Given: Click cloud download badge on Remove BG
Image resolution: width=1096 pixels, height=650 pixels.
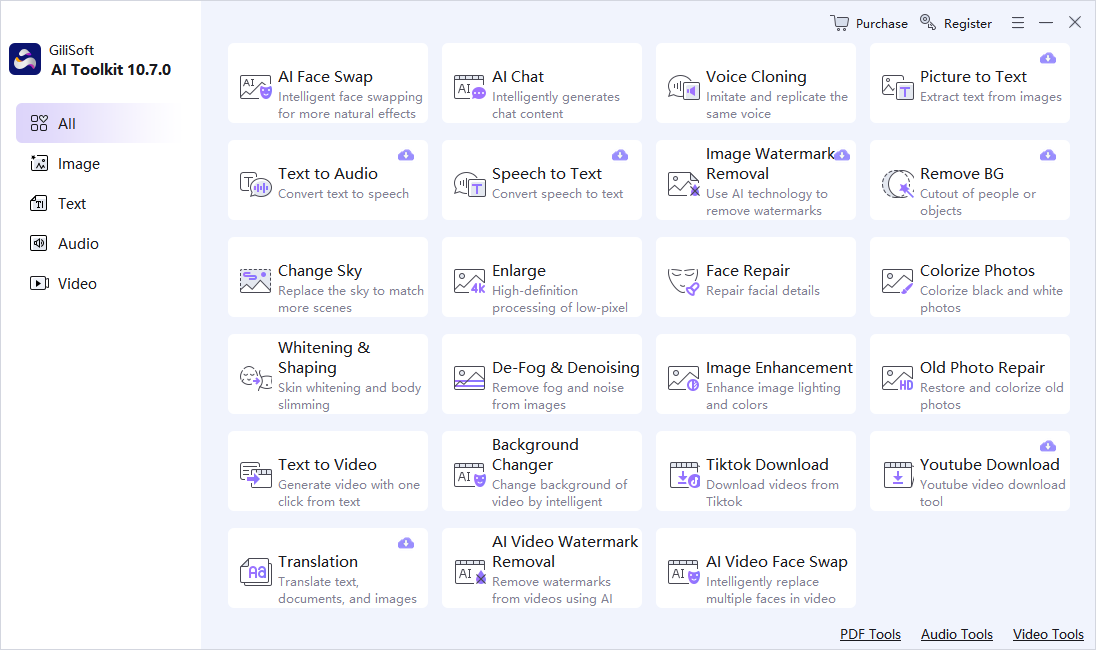Looking at the screenshot, I should click(x=1048, y=155).
